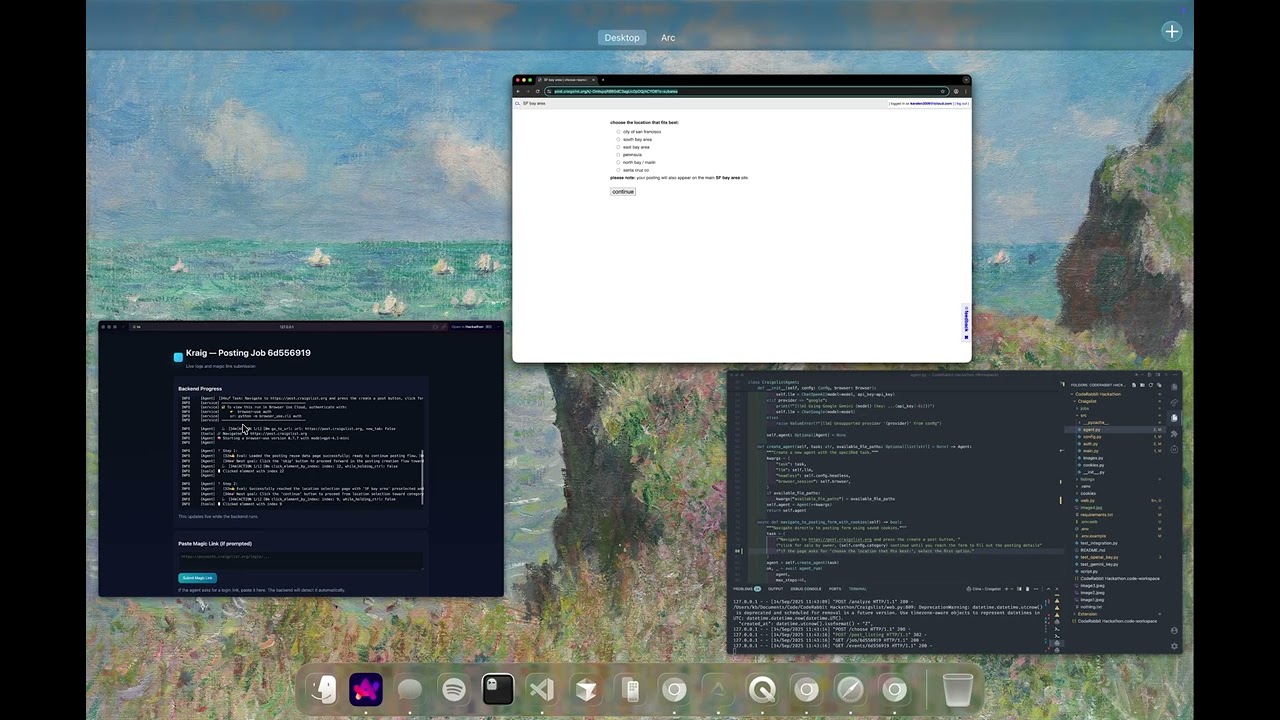Screen dimensions: 1280x720
Task: Click the 'log out' link on Craigslist page
Action: (961, 103)
